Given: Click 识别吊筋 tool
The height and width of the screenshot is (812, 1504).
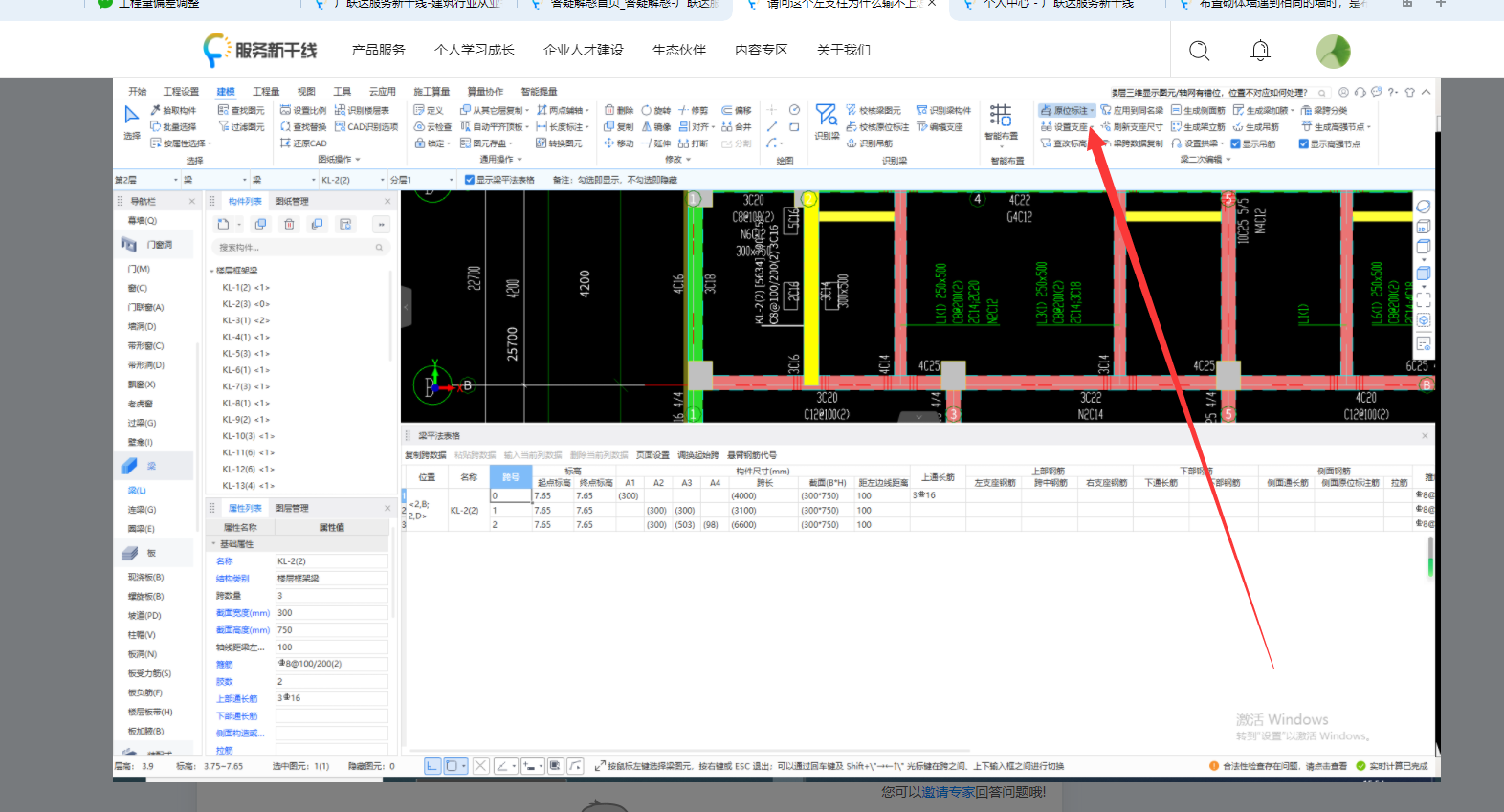Looking at the screenshot, I should click(870, 143).
